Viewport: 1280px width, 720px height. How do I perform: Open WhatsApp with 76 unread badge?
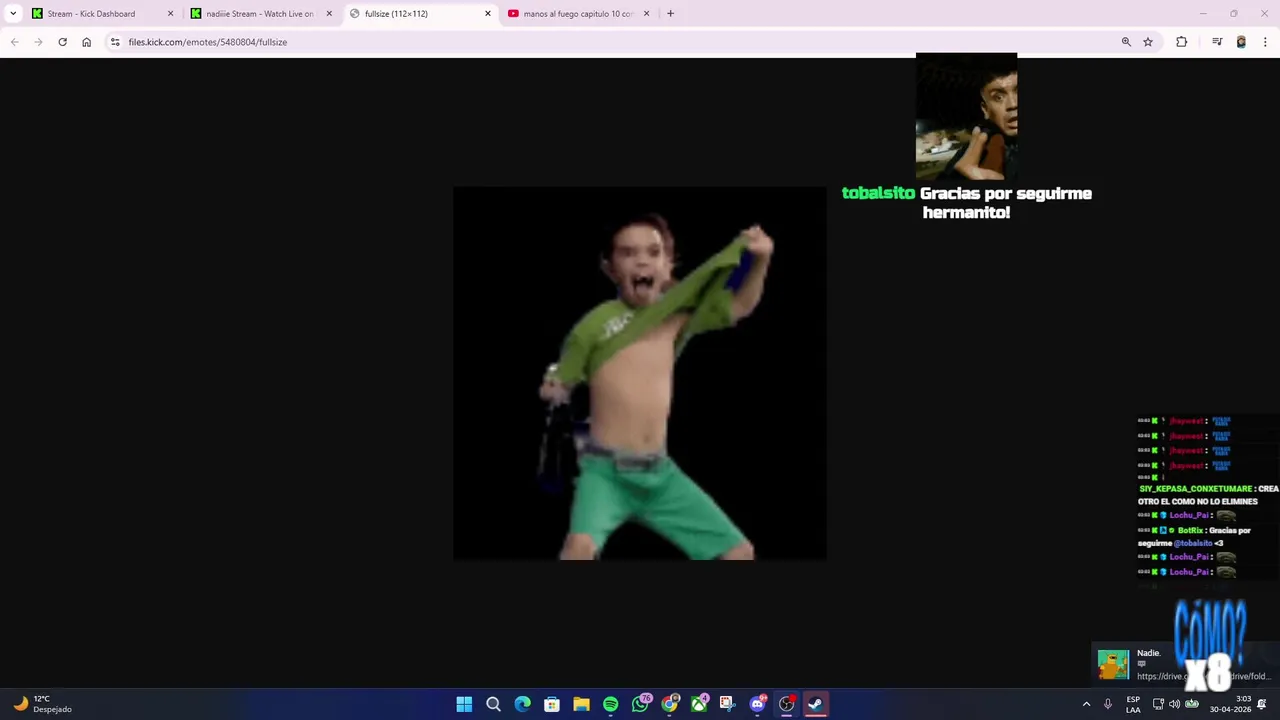[x=640, y=704]
